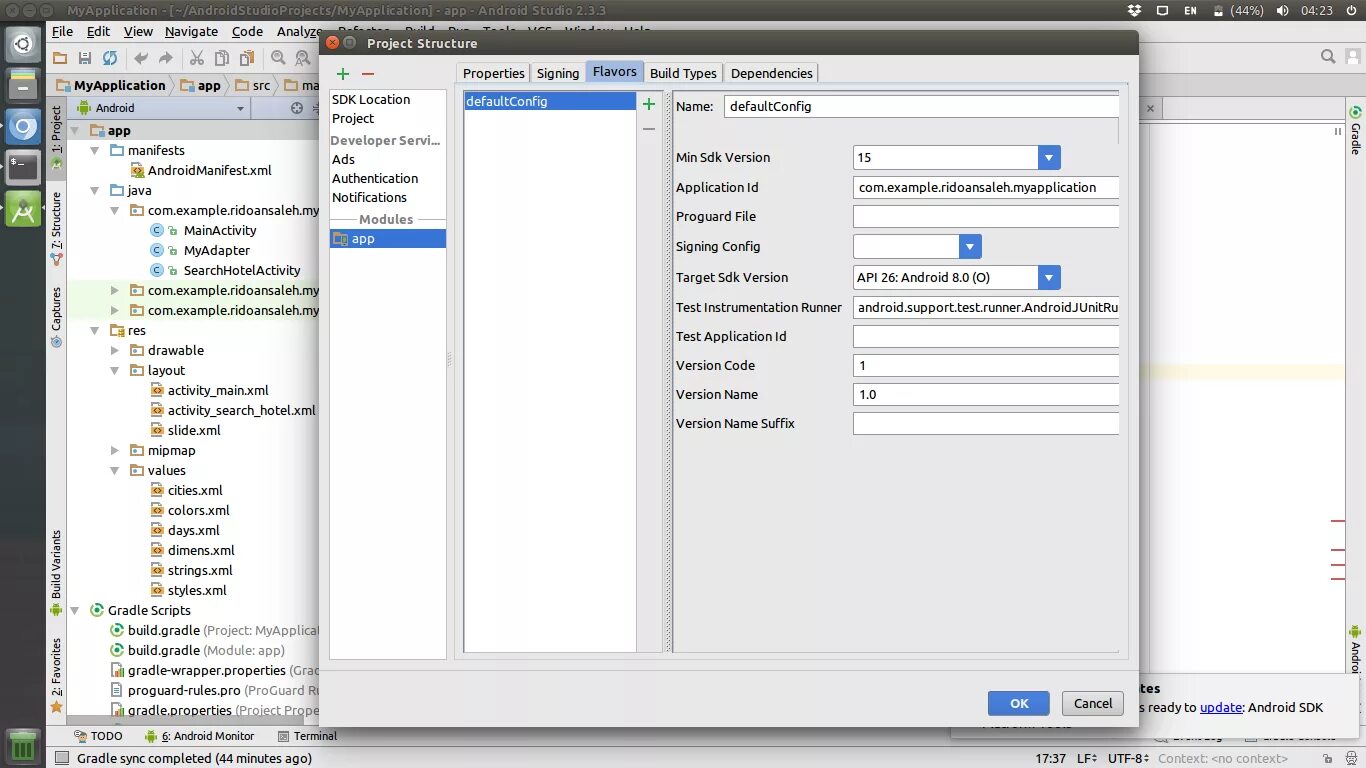Screen dimensions: 1366x768
Task: Click the search-everywhere magnifier at top right
Action: [x=1328, y=57]
